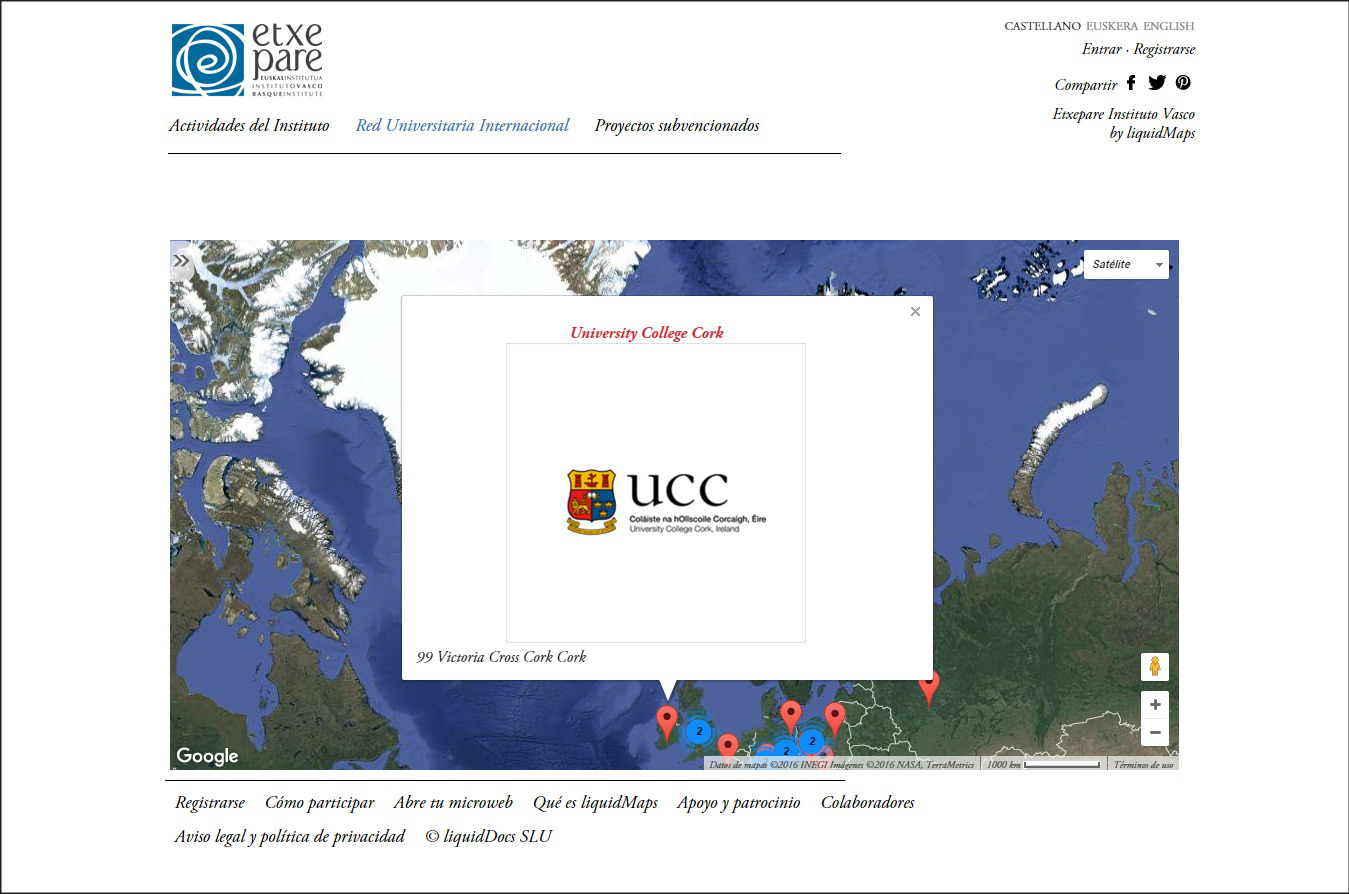The height and width of the screenshot is (894, 1349).
Task: Click the red marker over Ireland
Action: (x=666, y=721)
